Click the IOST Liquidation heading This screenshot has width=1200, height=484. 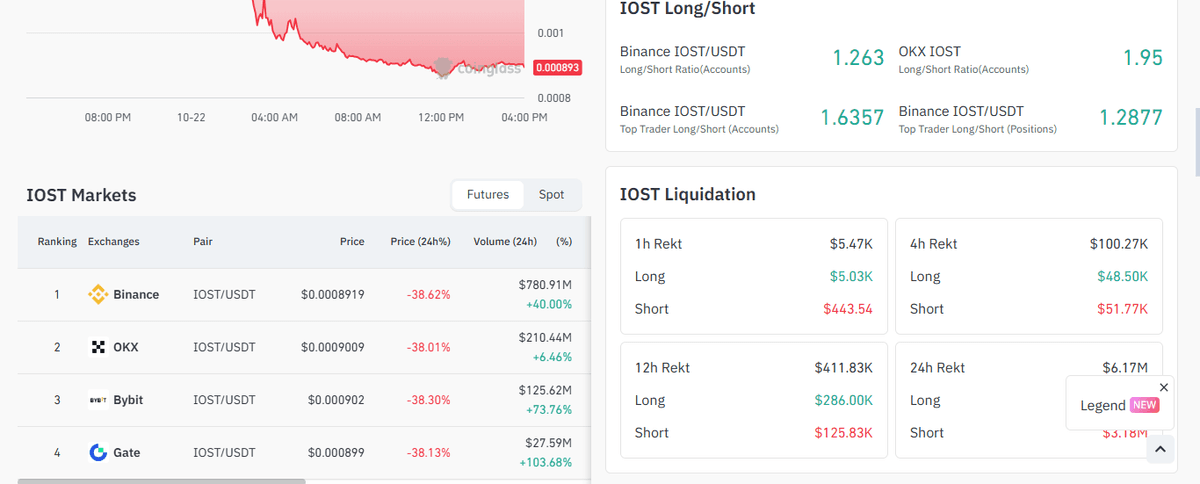[688, 194]
